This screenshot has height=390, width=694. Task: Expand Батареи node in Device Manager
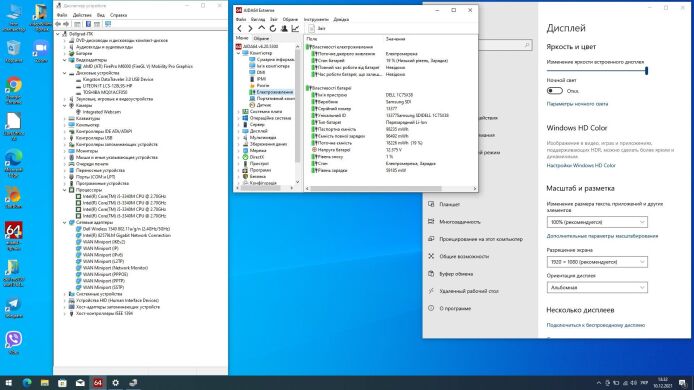click(x=65, y=53)
